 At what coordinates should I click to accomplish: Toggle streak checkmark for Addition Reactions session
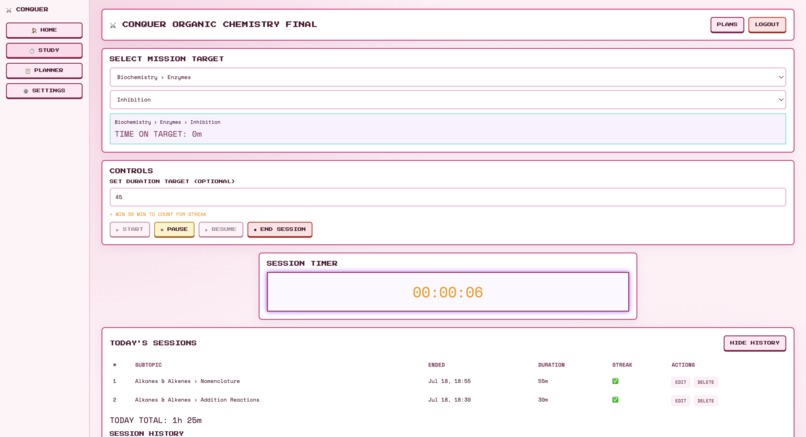(615, 399)
